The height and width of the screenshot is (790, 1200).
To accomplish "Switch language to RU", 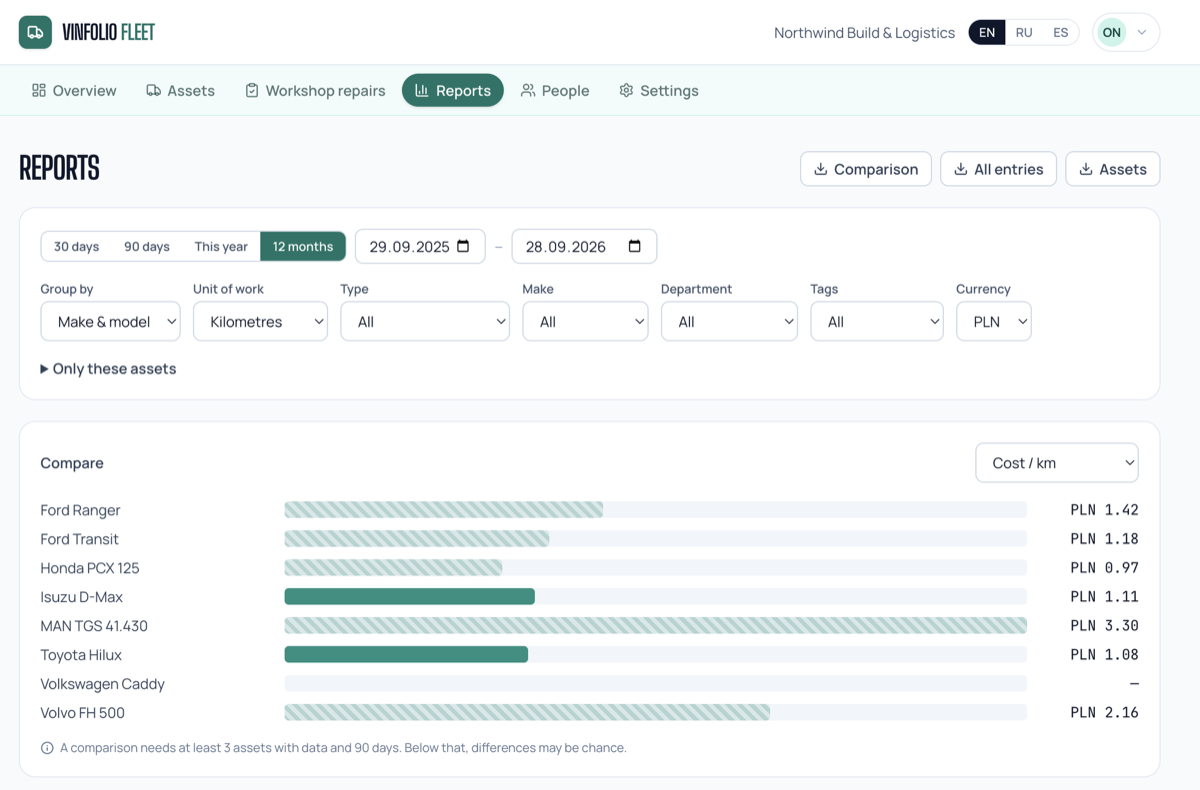I will click(x=1024, y=32).
